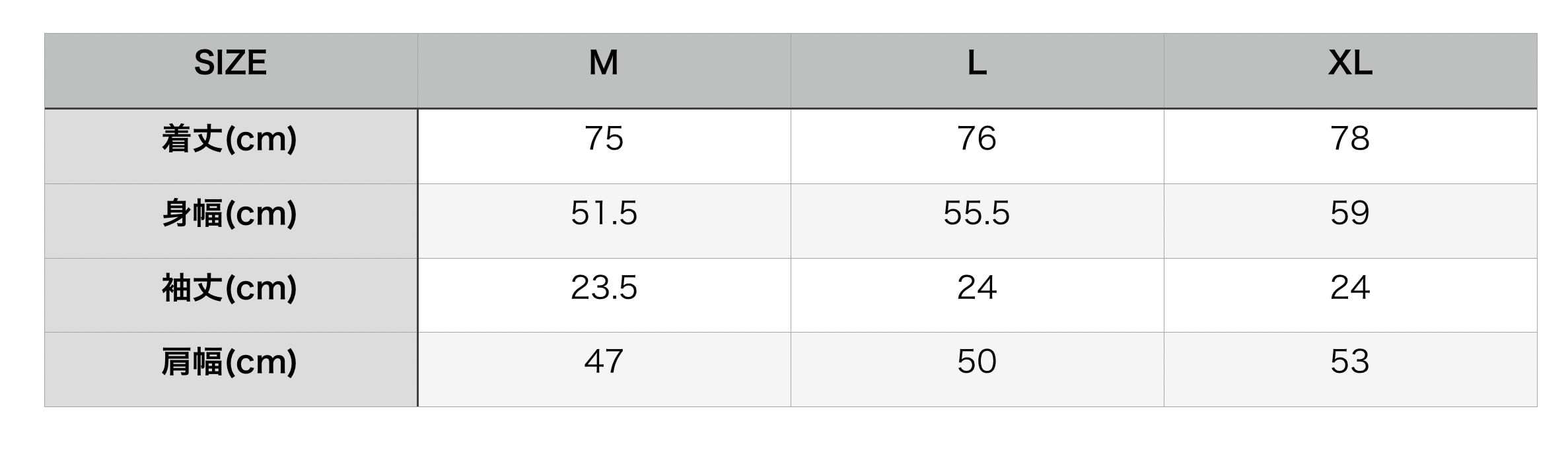
Task: Select the 袖丈 value 24 under XL
Action: click(1350, 288)
